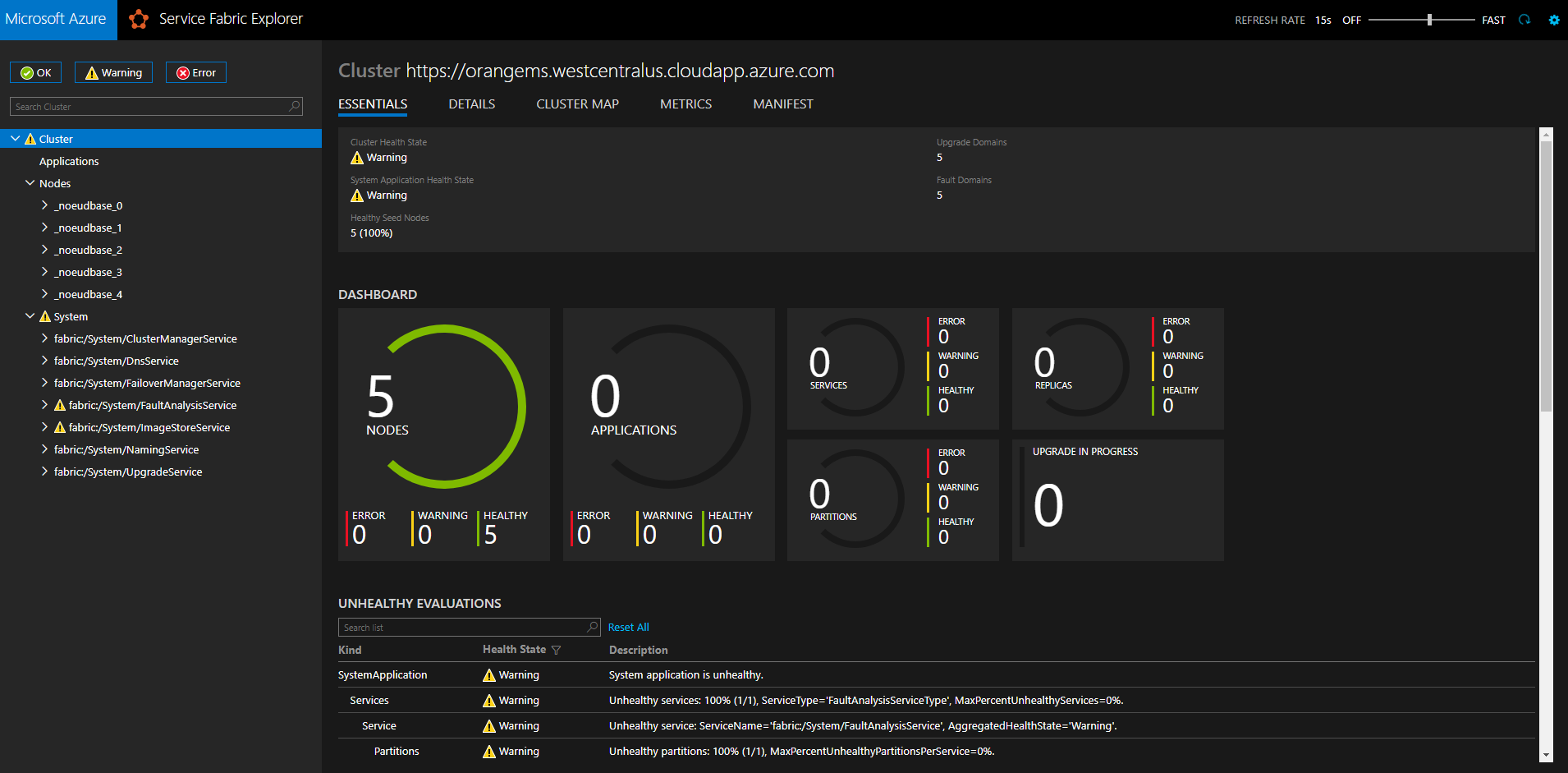
Task: Click warning icon in SystemApplication row
Action: point(489,675)
